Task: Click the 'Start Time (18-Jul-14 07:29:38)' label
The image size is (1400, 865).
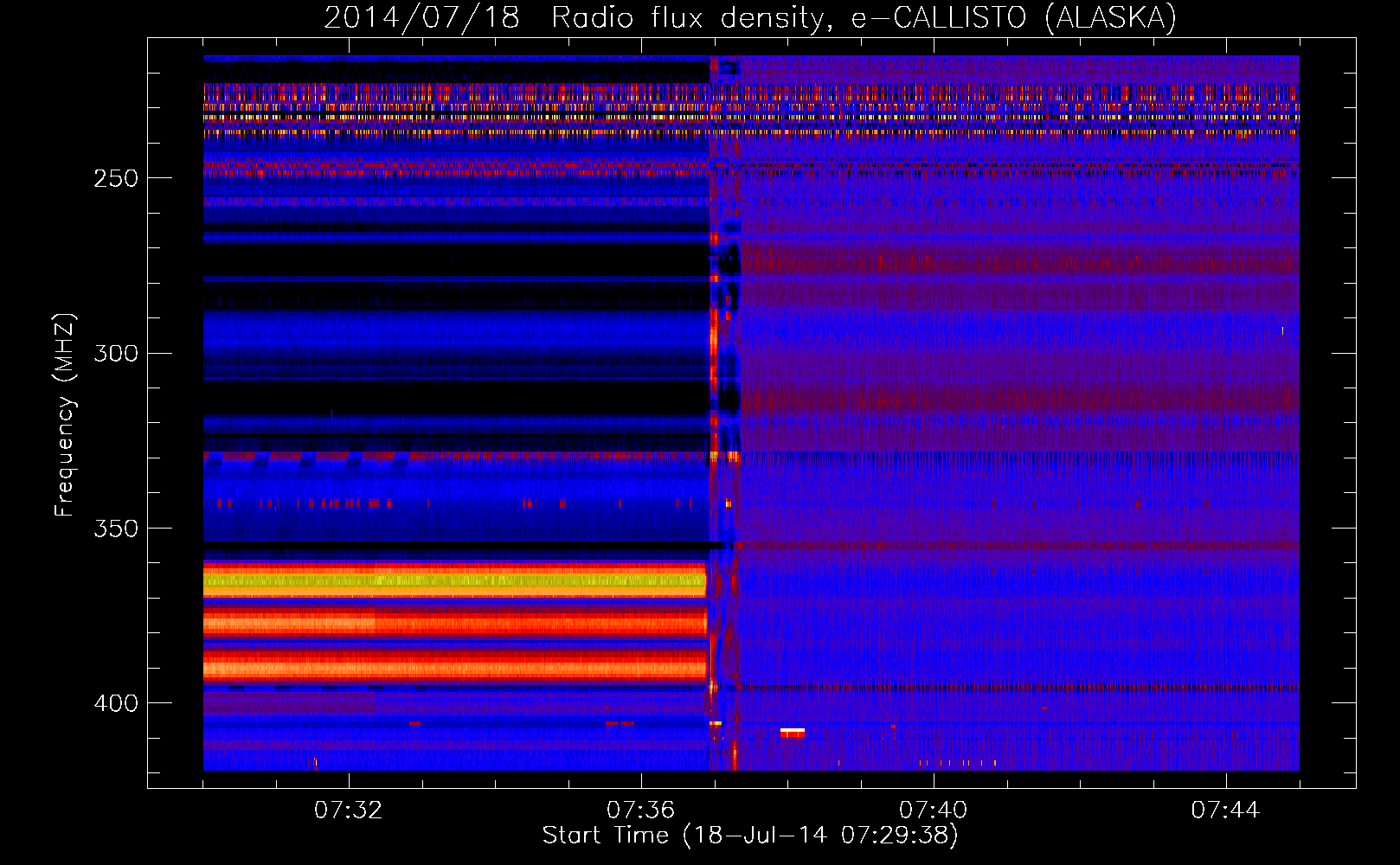Action: (x=750, y=836)
